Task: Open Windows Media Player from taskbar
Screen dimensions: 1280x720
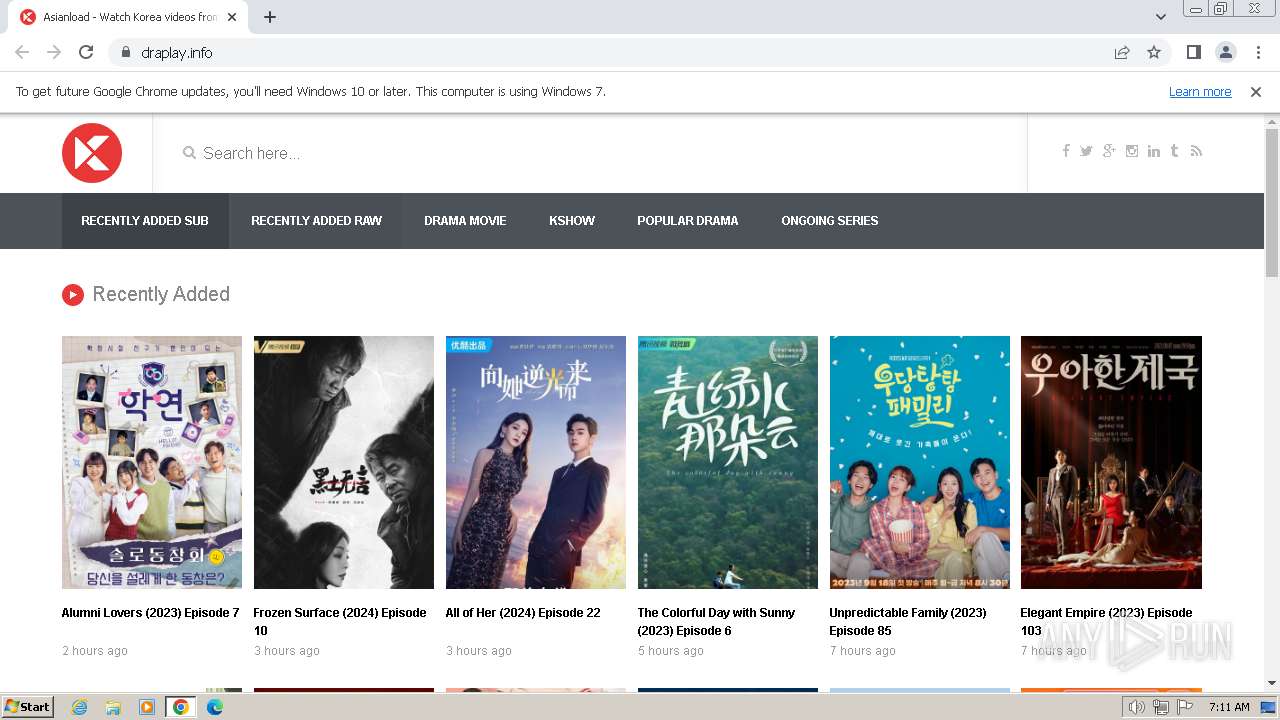Action: click(x=147, y=707)
